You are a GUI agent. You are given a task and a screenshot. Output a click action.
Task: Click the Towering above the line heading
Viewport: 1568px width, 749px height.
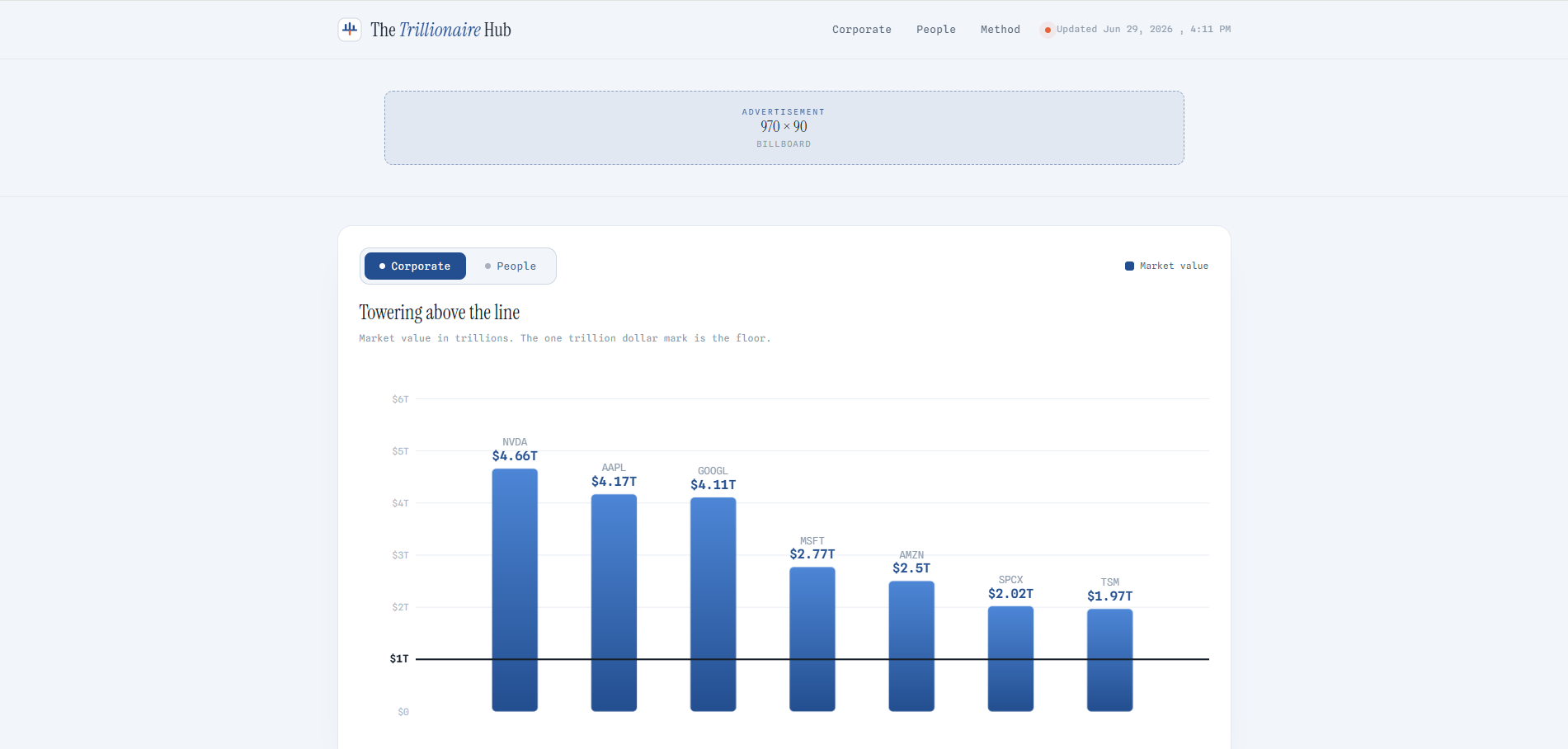[x=440, y=313]
